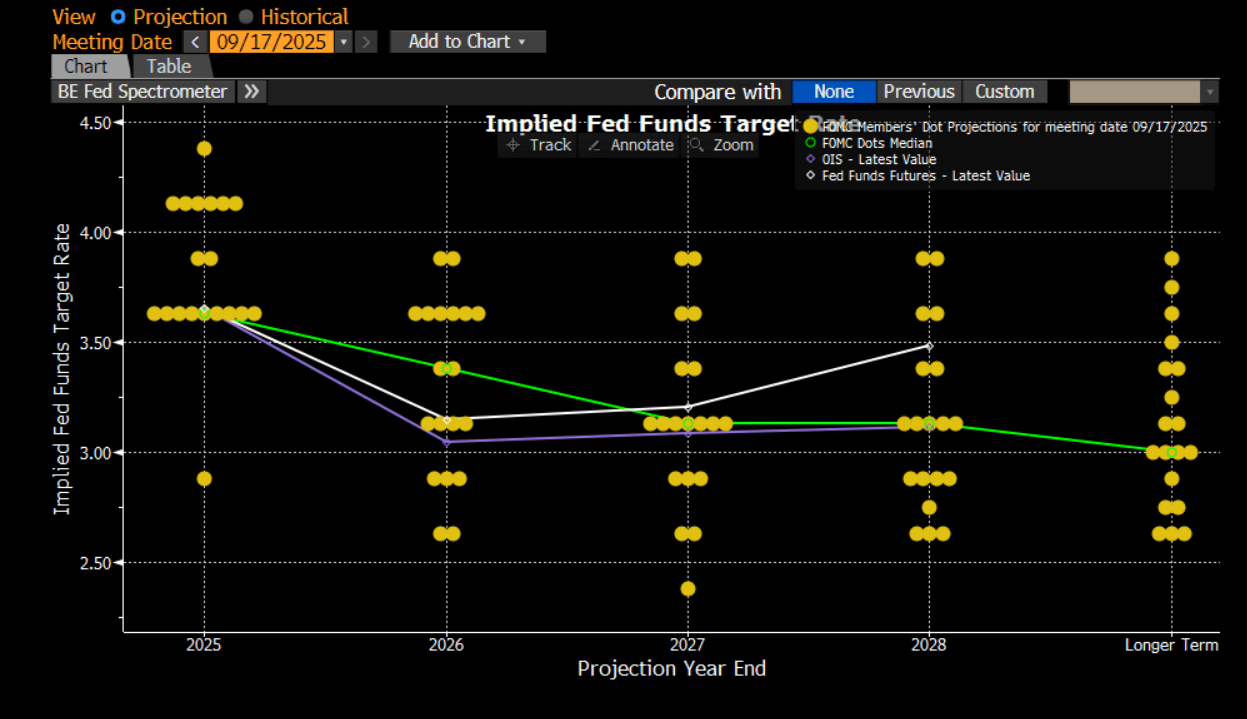
Task: Select the Projection view radio button
Action: point(118,17)
